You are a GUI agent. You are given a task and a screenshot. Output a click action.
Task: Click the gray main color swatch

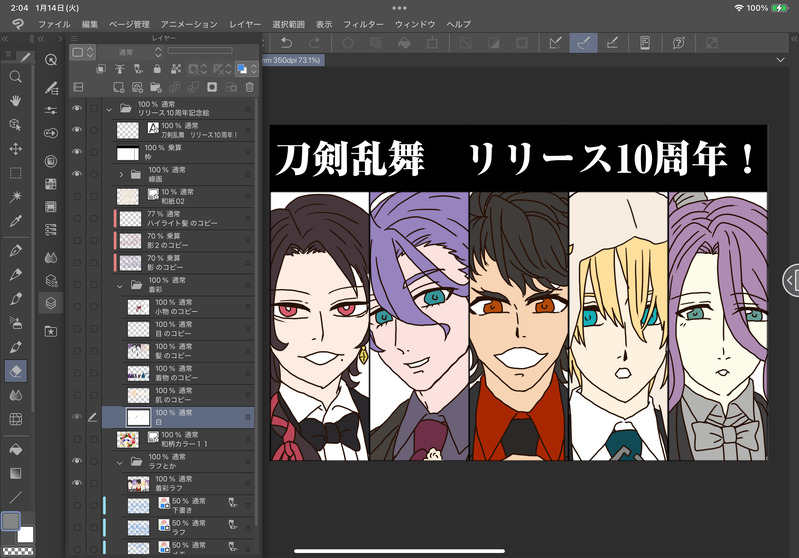click(x=11, y=521)
